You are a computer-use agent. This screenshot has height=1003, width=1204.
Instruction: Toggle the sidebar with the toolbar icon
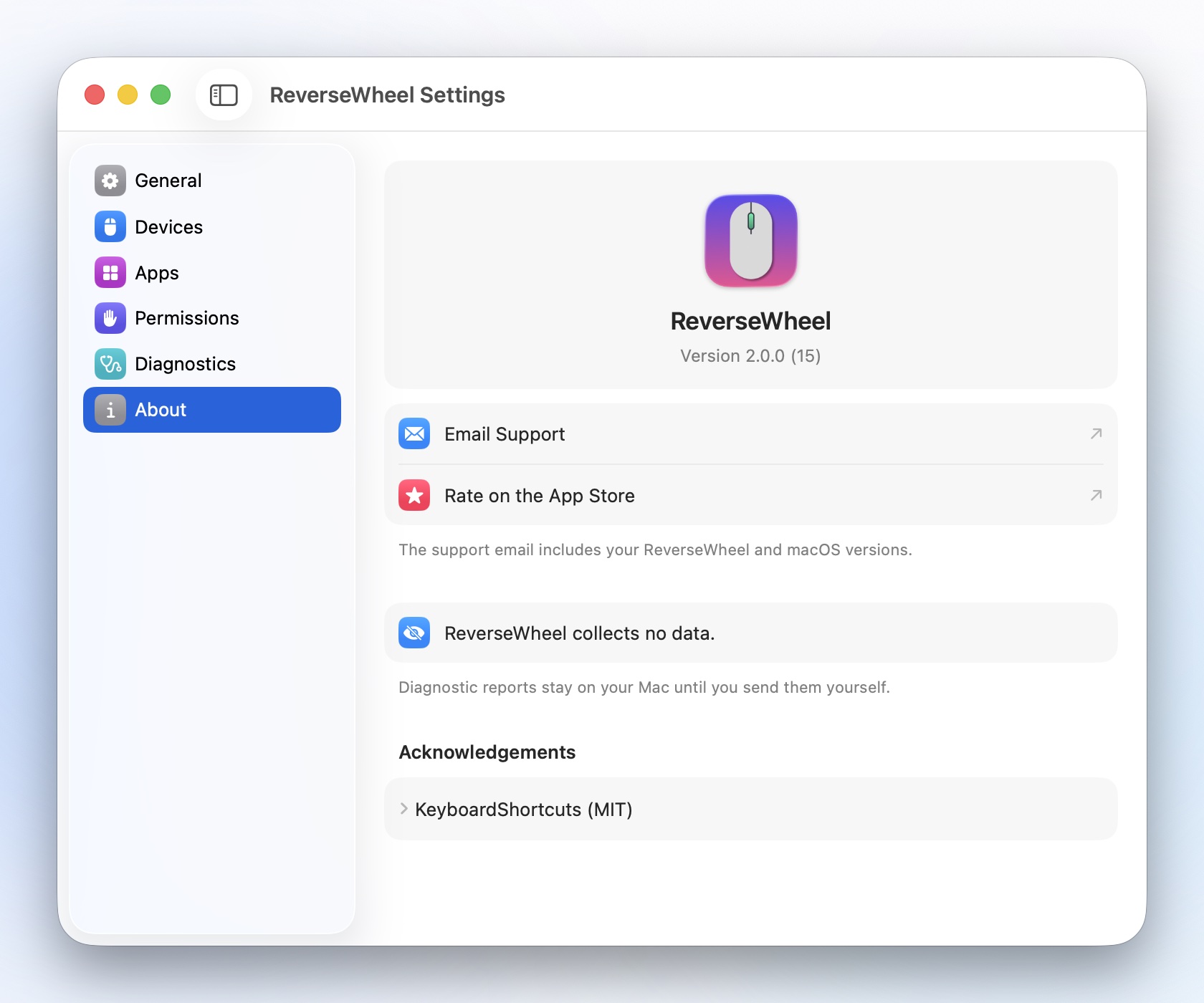click(x=224, y=95)
